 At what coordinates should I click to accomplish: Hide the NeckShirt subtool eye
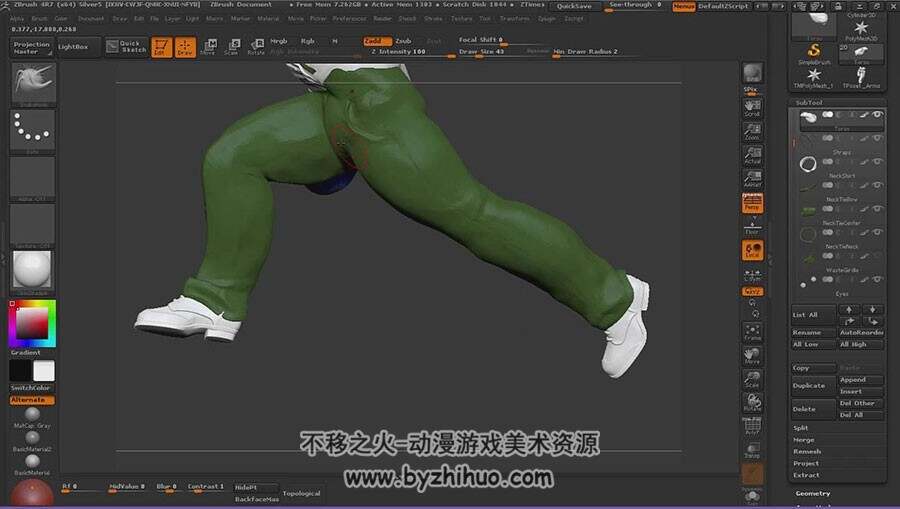[877, 162]
